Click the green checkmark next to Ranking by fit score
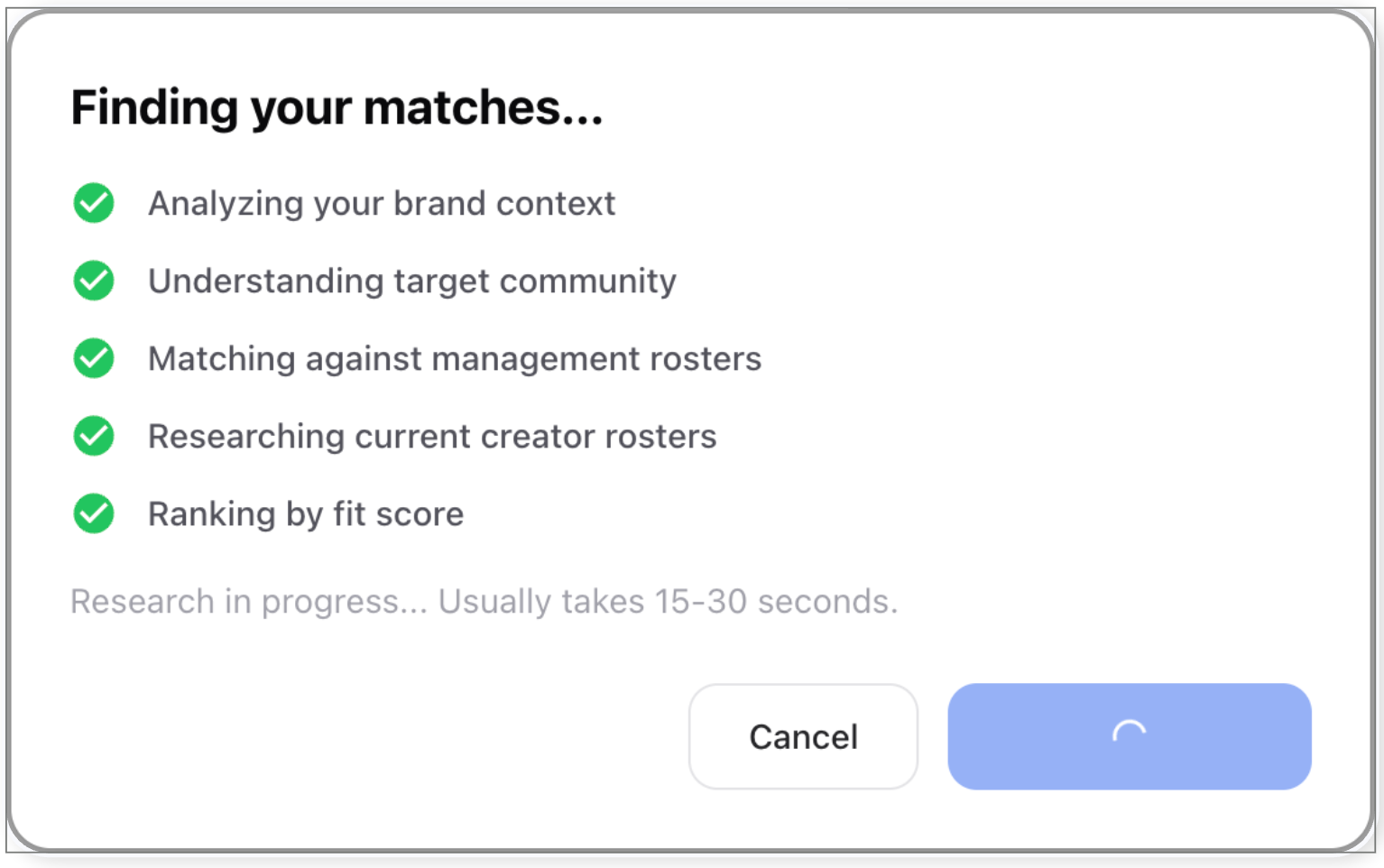The width and height of the screenshot is (1384, 868). [94, 513]
